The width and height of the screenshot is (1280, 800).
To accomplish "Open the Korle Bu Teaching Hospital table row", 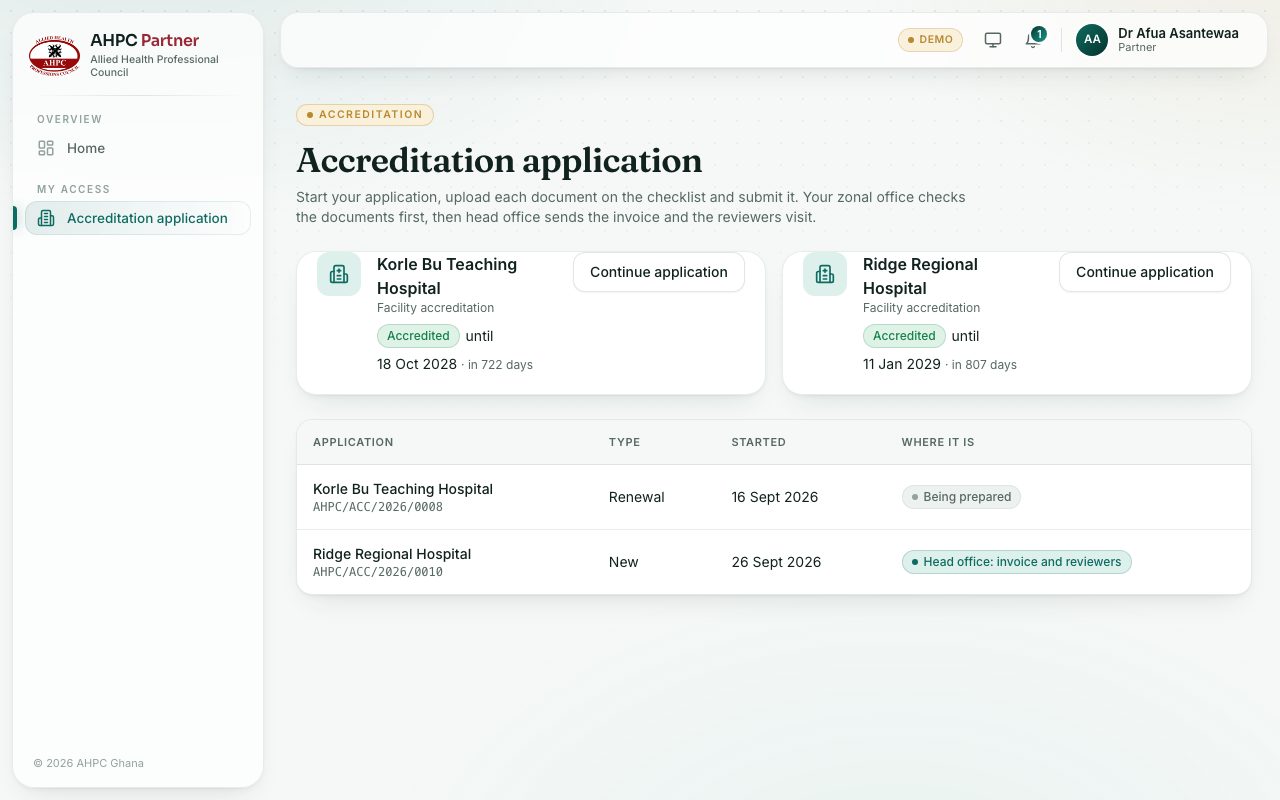I will click(774, 497).
